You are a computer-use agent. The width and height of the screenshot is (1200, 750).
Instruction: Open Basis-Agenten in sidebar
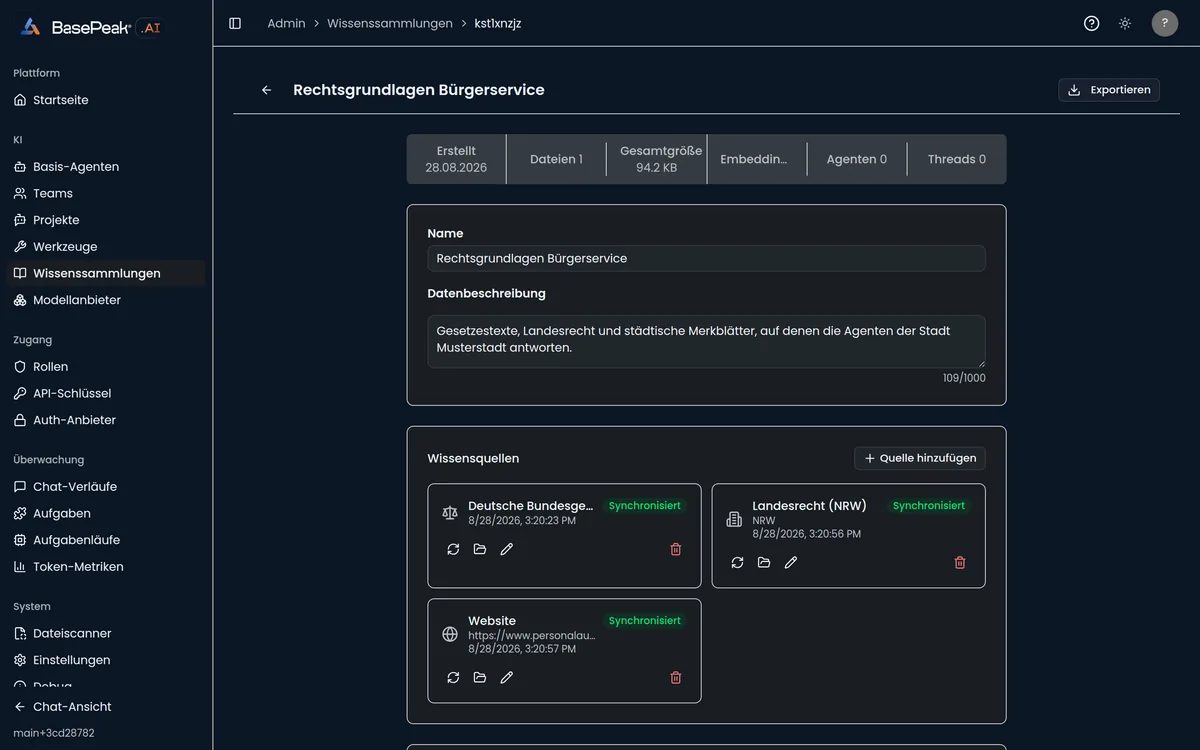106,167
